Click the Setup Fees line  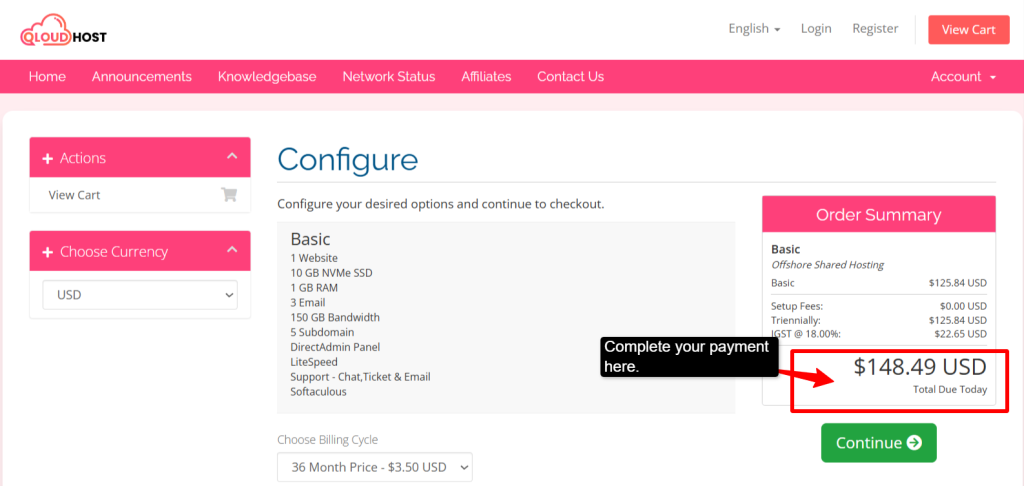tap(878, 306)
